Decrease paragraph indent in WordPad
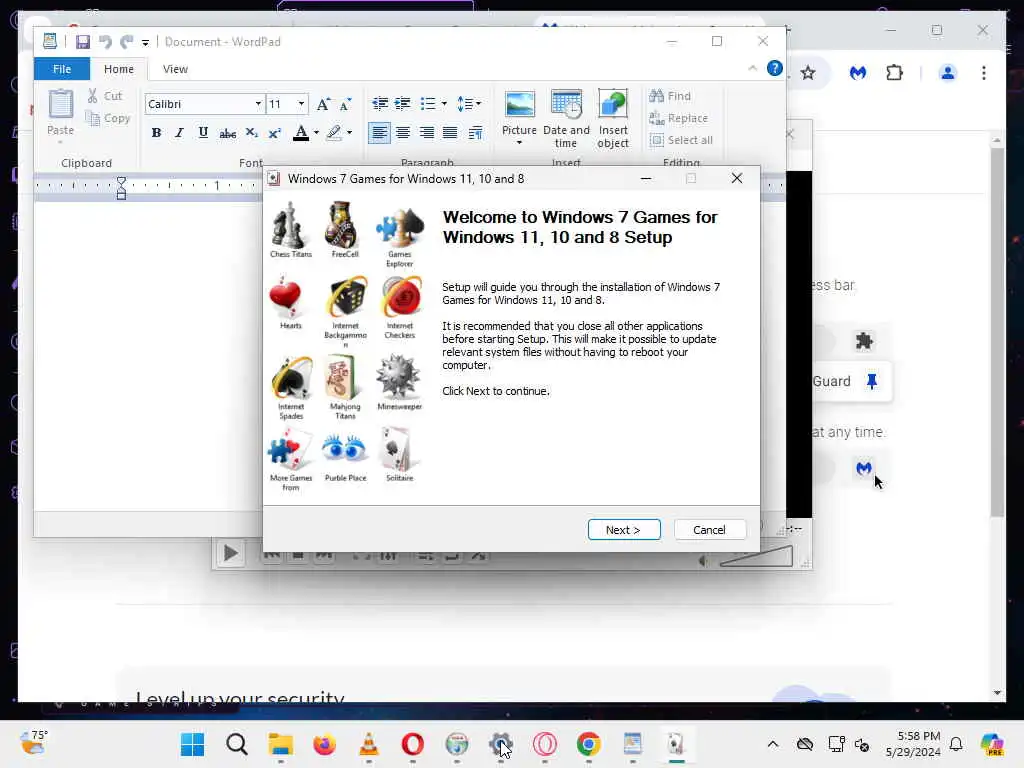This screenshot has height=768, width=1024. point(379,104)
